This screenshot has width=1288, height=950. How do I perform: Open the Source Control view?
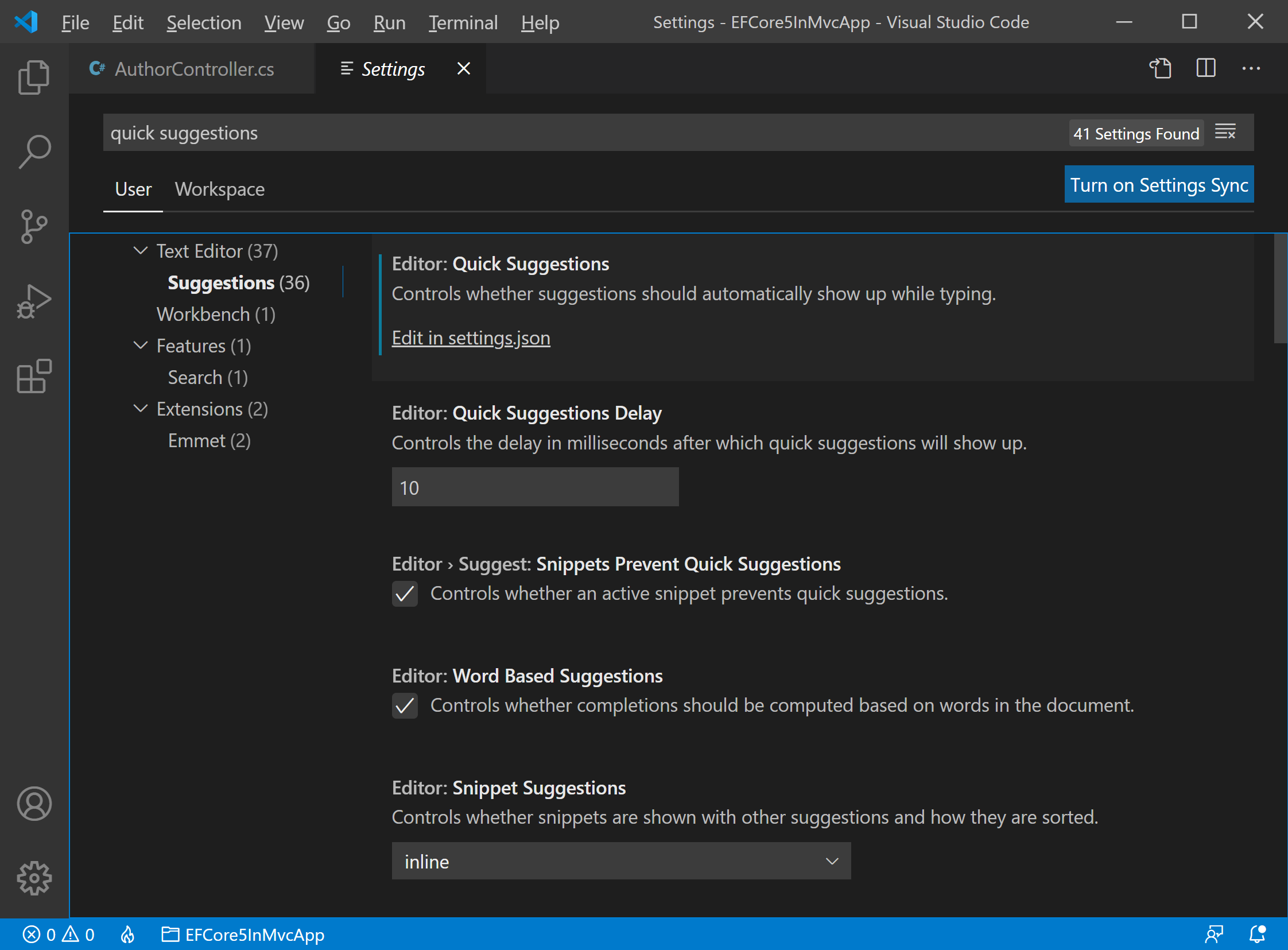point(33,227)
